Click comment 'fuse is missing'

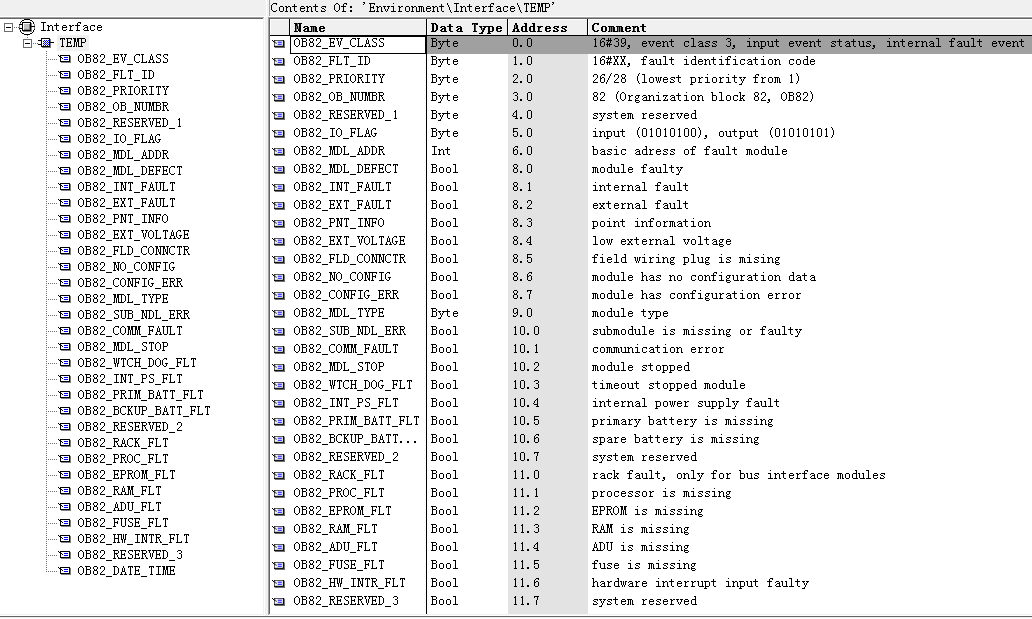point(643,565)
